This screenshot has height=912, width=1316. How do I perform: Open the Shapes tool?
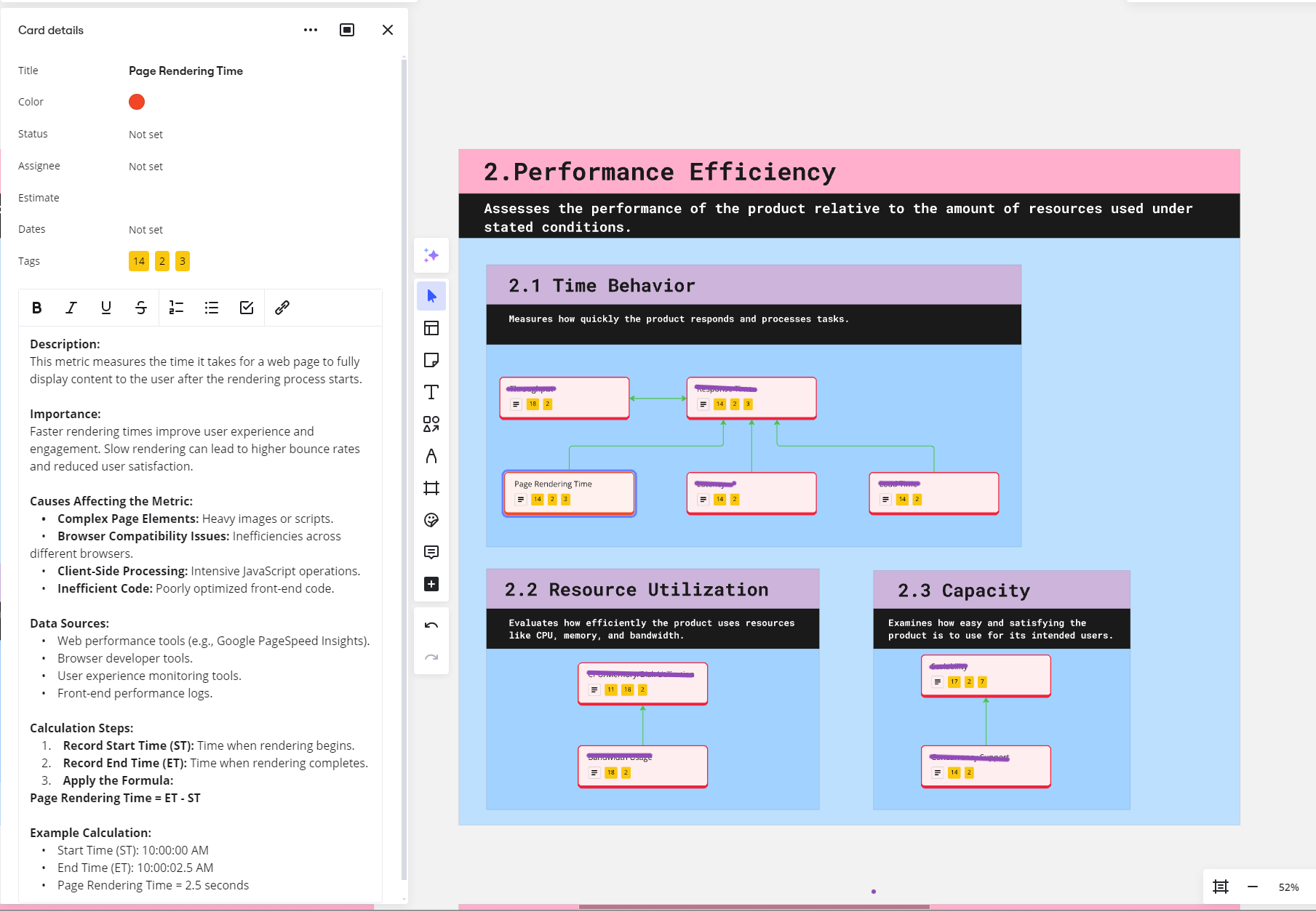431,424
